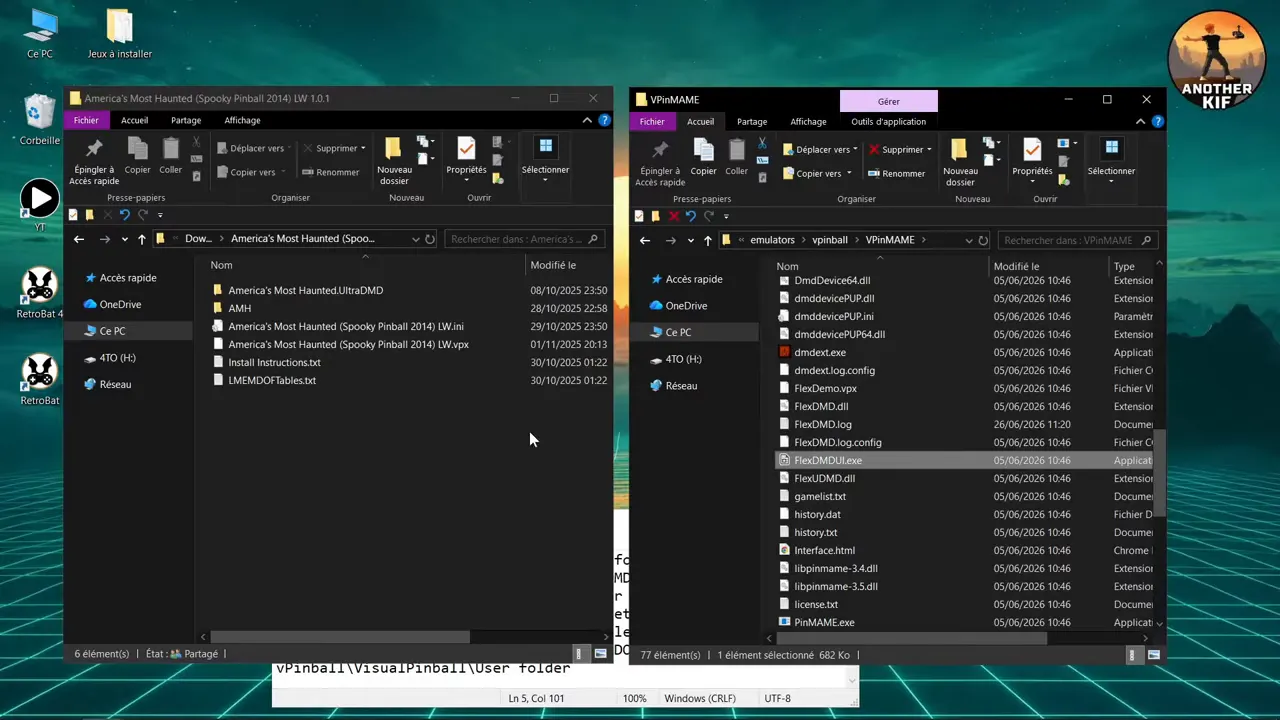Open RetroBat 4 desktop shortcut

point(40,293)
